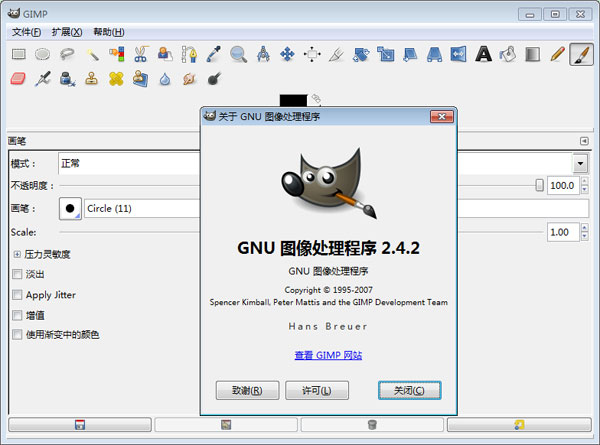
Task: Expand the 压力灵敏度 section
Action: (17, 254)
